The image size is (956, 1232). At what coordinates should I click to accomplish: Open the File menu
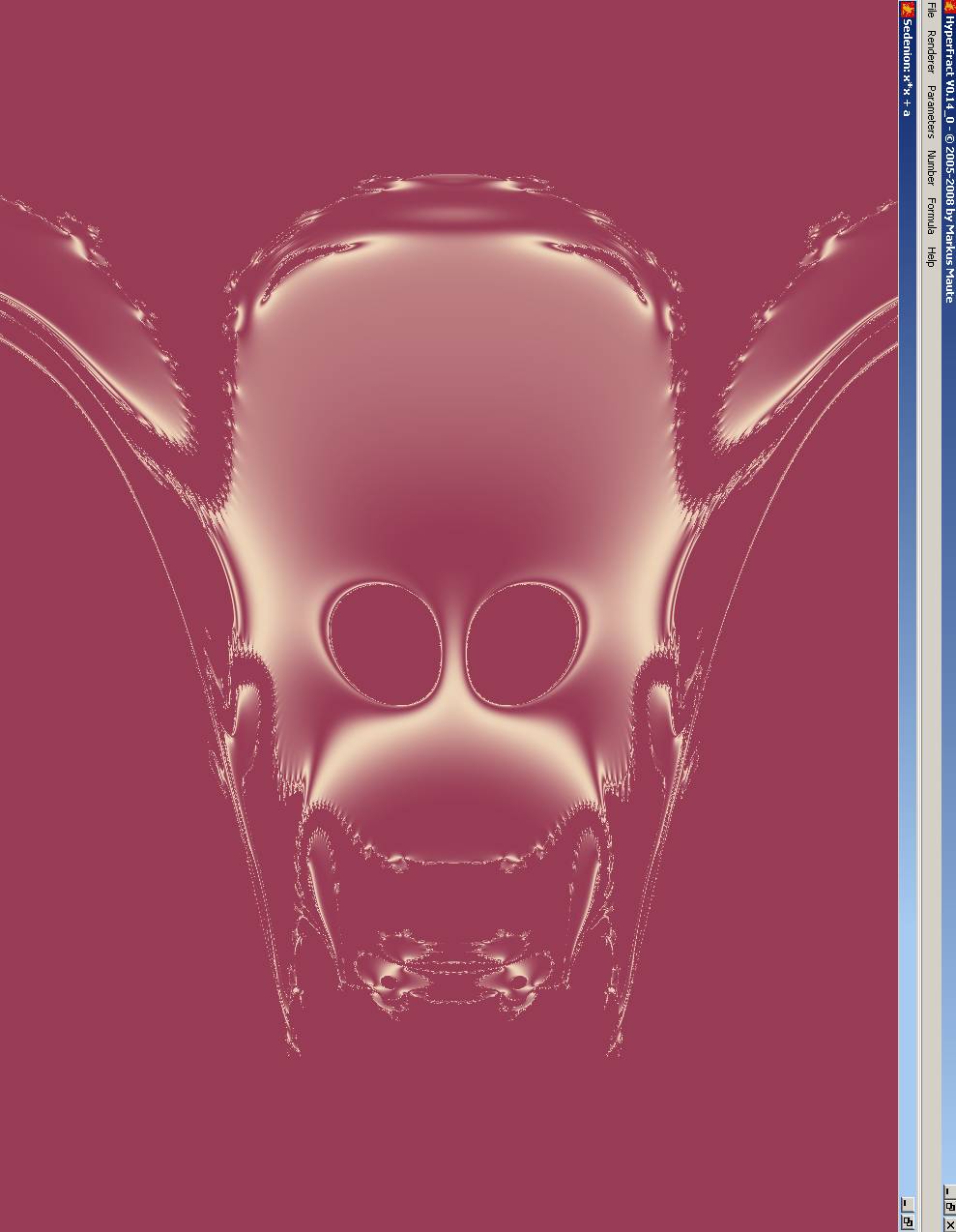click(931, 10)
